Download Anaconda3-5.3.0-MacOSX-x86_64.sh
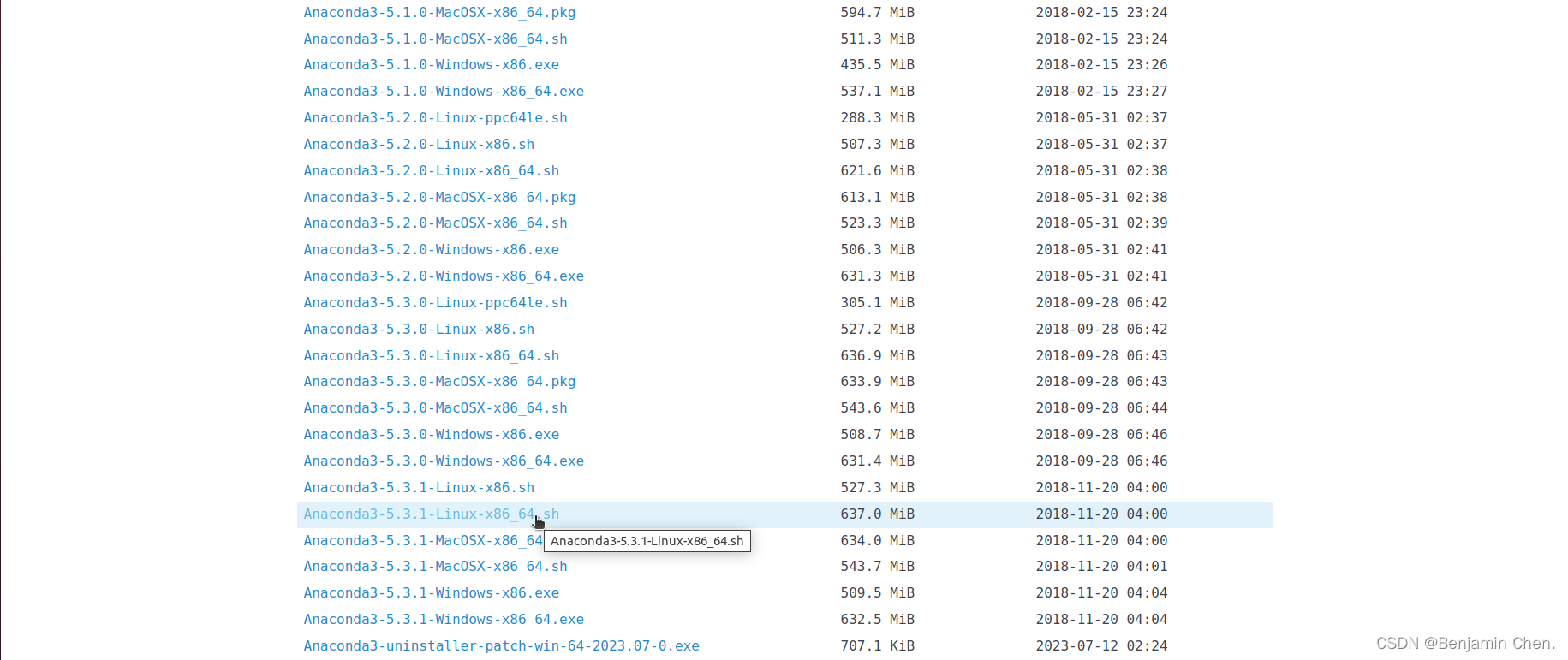Viewport: 1568px width, 660px height. (435, 408)
